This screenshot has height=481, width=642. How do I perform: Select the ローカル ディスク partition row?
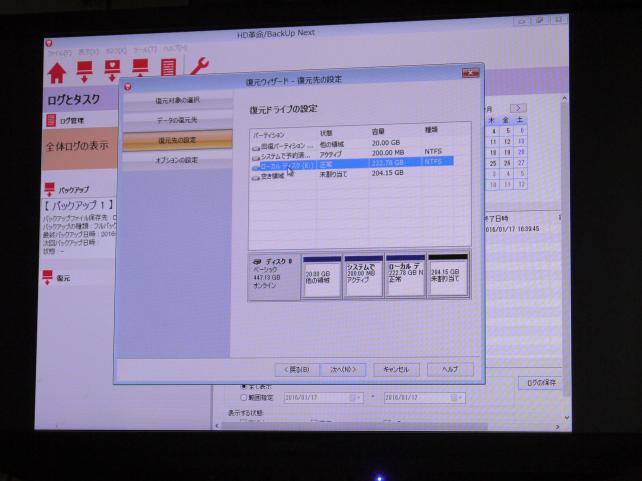click(x=353, y=164)
